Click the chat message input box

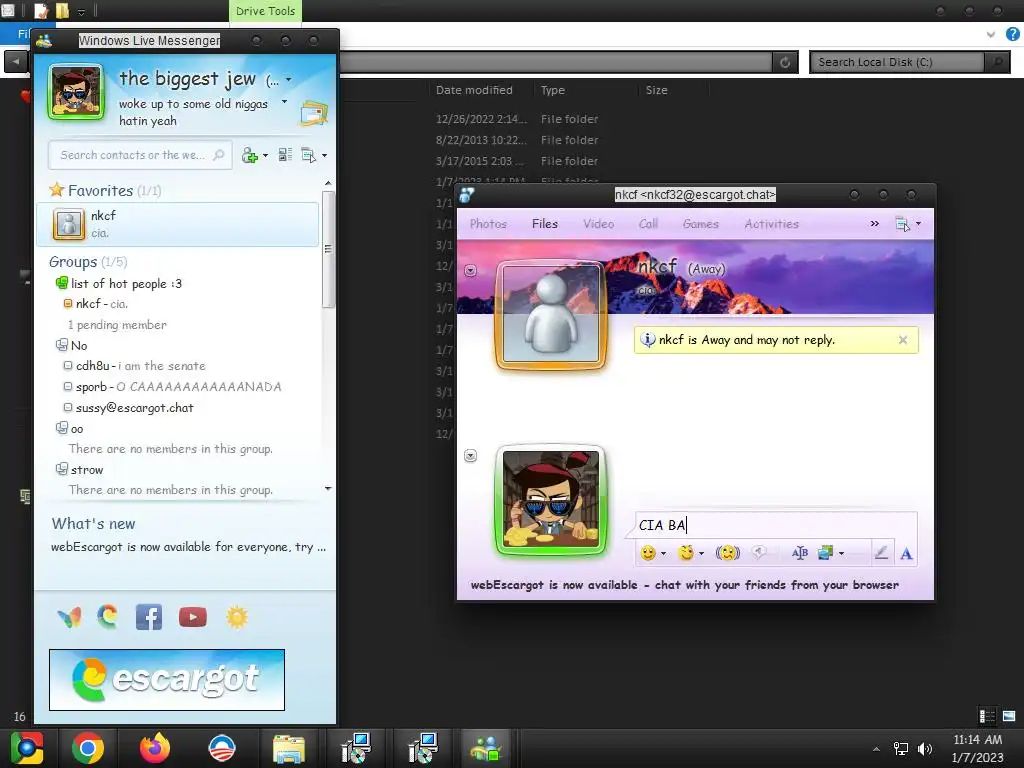pos(775,525)
